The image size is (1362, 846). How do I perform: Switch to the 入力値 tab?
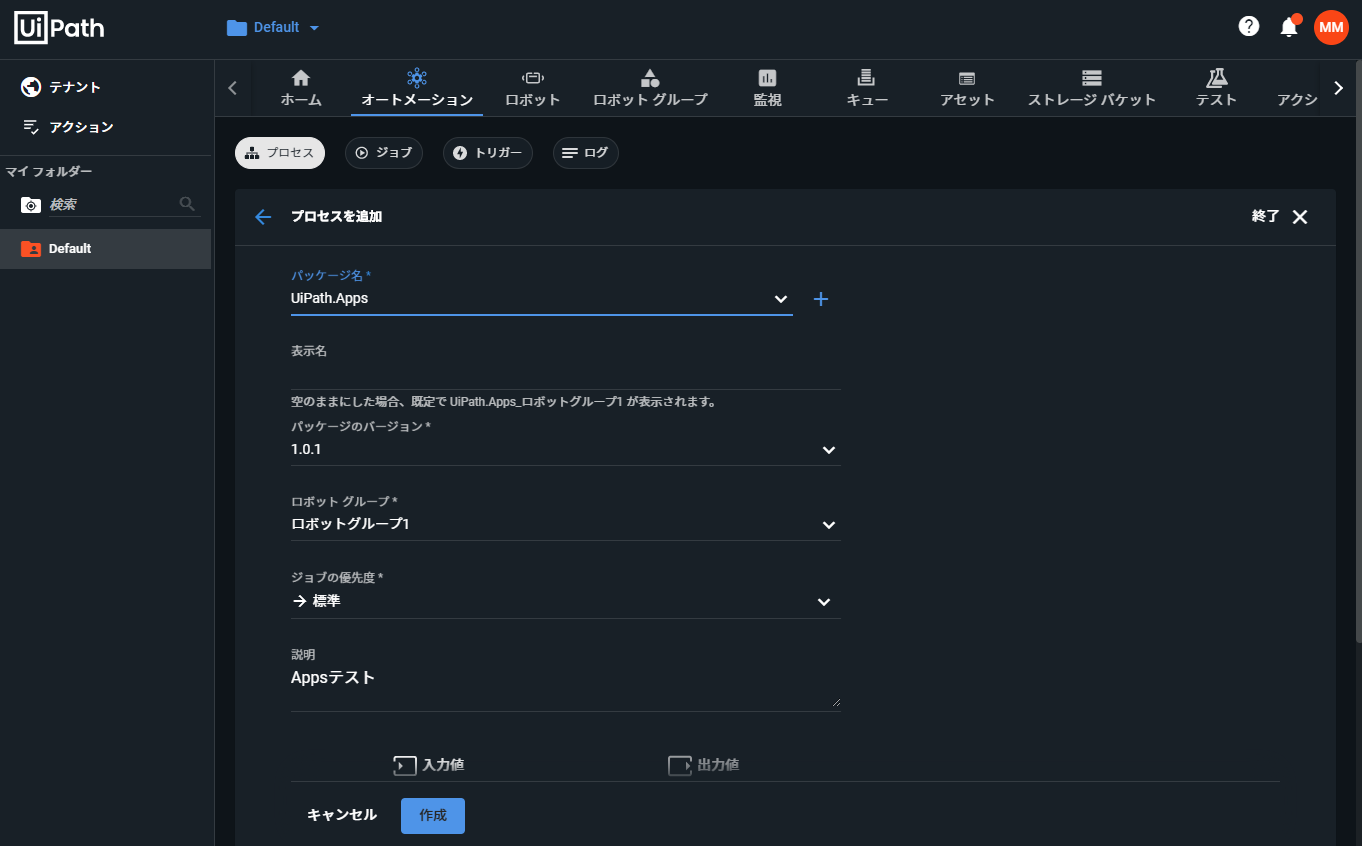point(429,765)
